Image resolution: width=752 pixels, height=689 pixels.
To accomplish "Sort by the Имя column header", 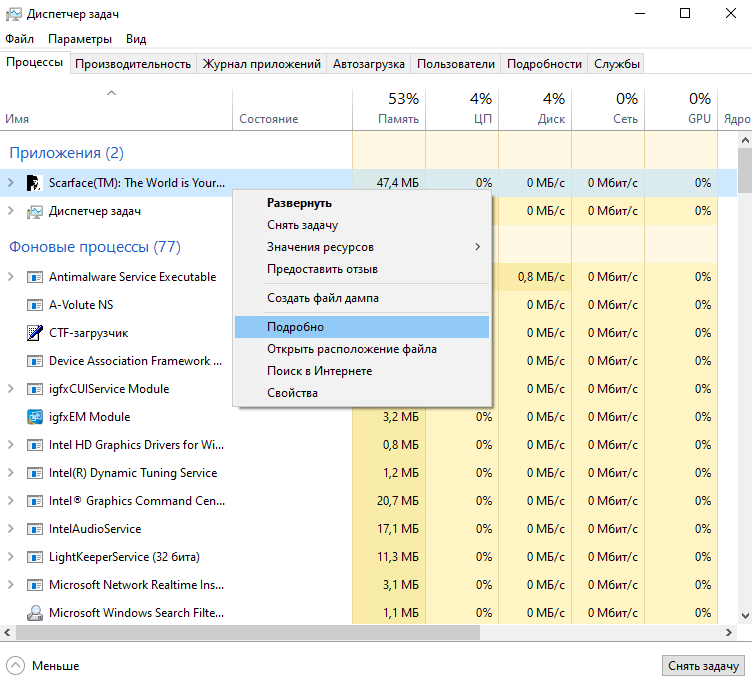I will (x=116, y=109).
